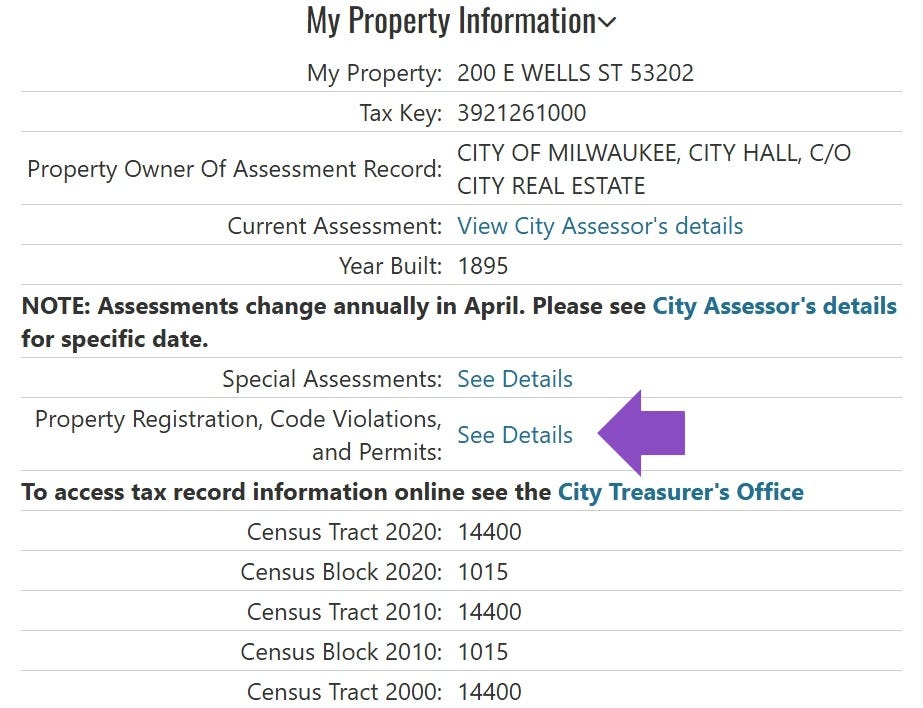Click the purple arrow pointing at See Details
The height and width of the screenshot is (708, 923).
tap(641, 433)
